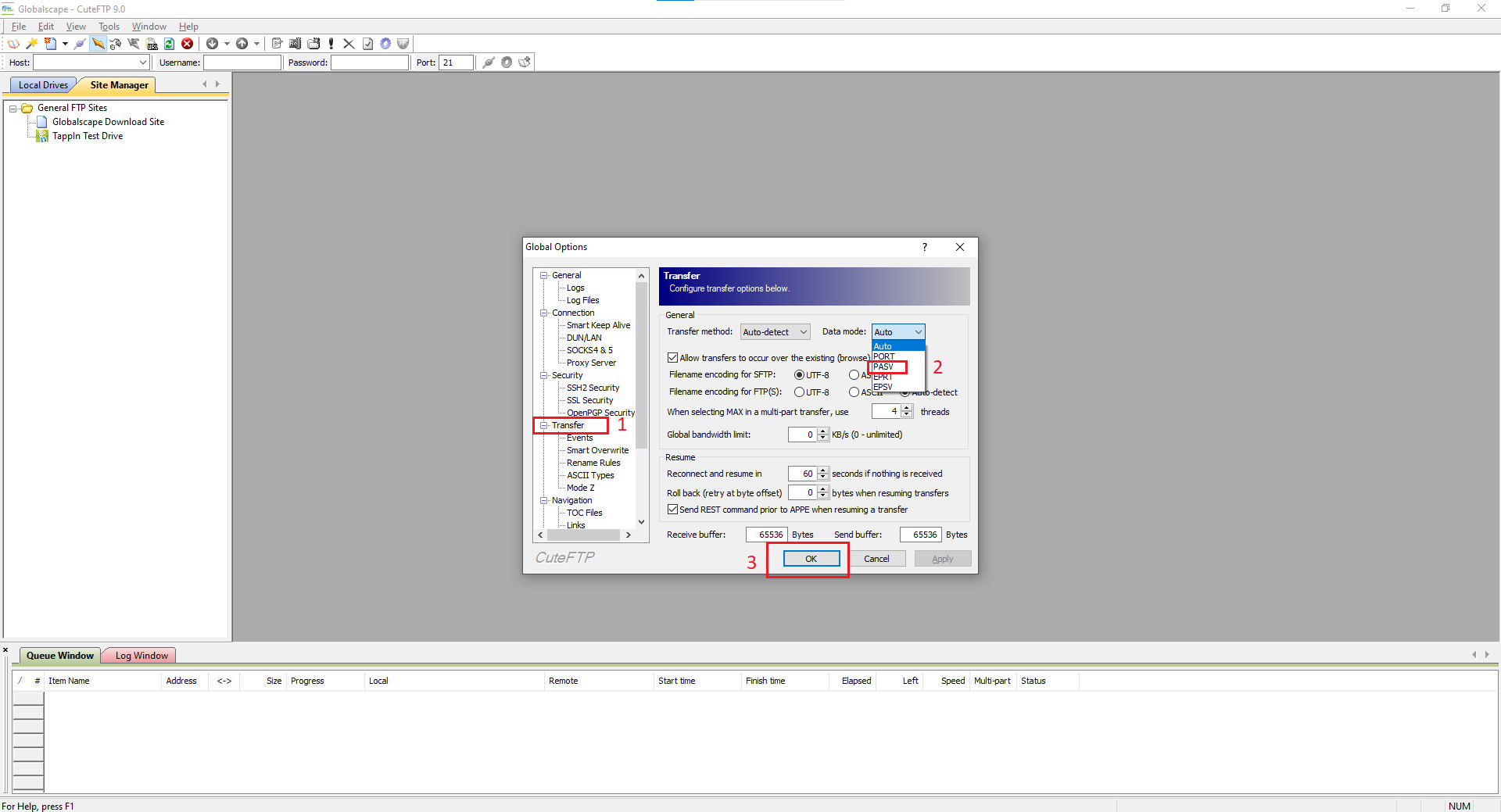Increase the multi-part threads spinner
1501x812 pixels.
pyautogui.click(x=907, y=408)
